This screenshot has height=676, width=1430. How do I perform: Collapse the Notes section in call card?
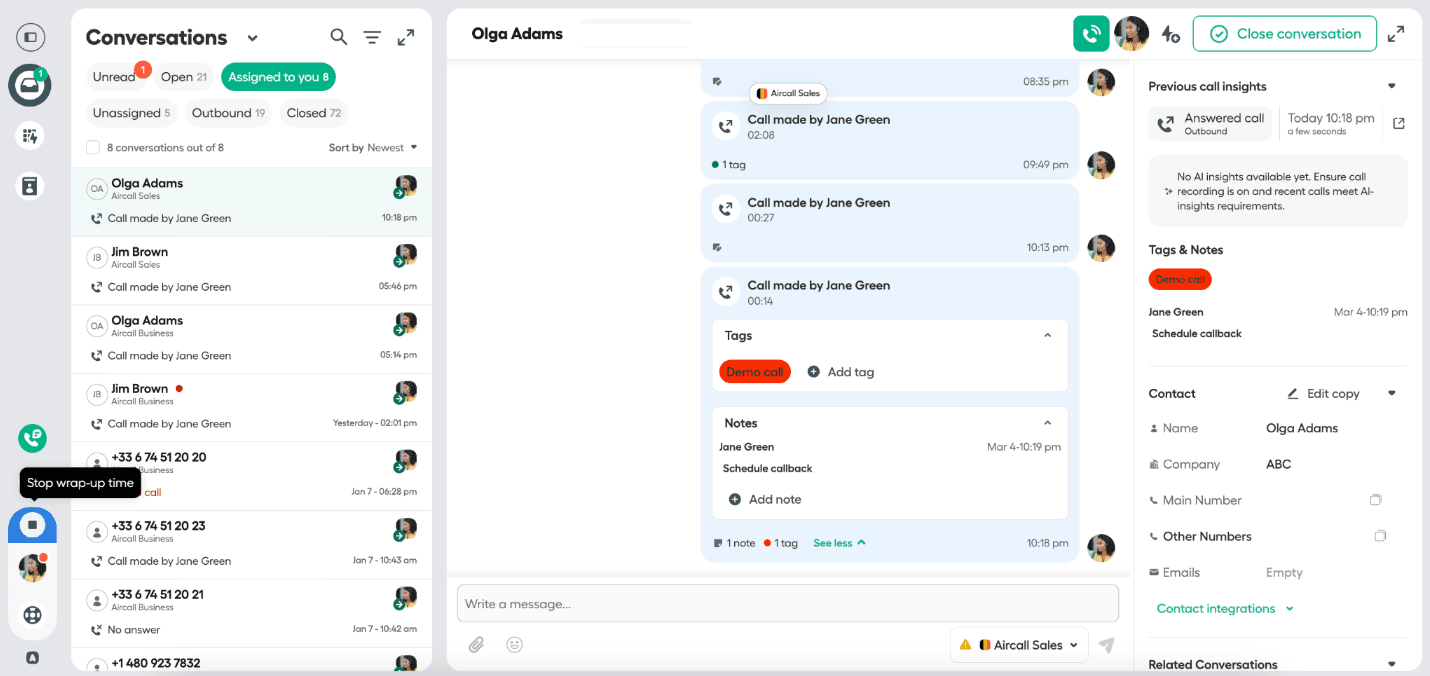point(1047,423)
